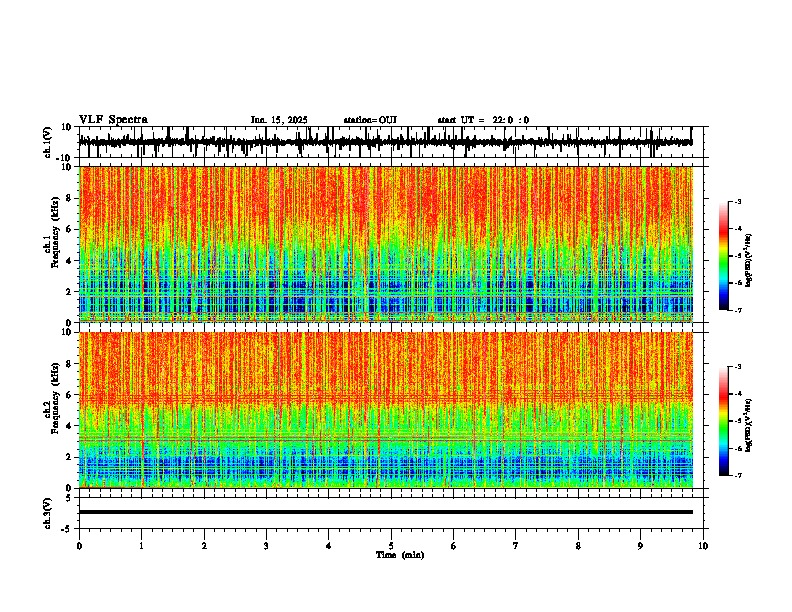Screen dimensions: 792x612
Task: Click the "6" kHz tick on ch.2 axis
Action: tap(70, 394)
